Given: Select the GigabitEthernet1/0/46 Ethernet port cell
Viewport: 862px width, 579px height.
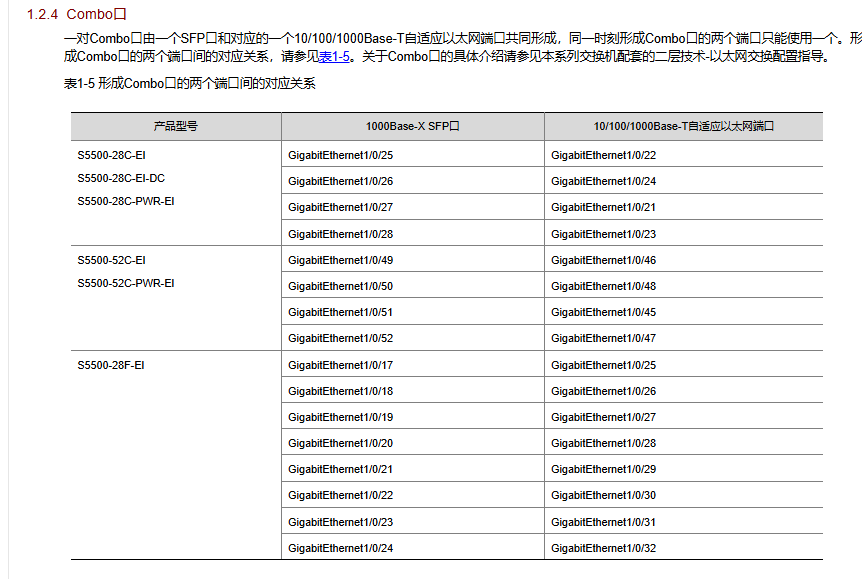Looking at the screenshot, I should tap(603, 260).
